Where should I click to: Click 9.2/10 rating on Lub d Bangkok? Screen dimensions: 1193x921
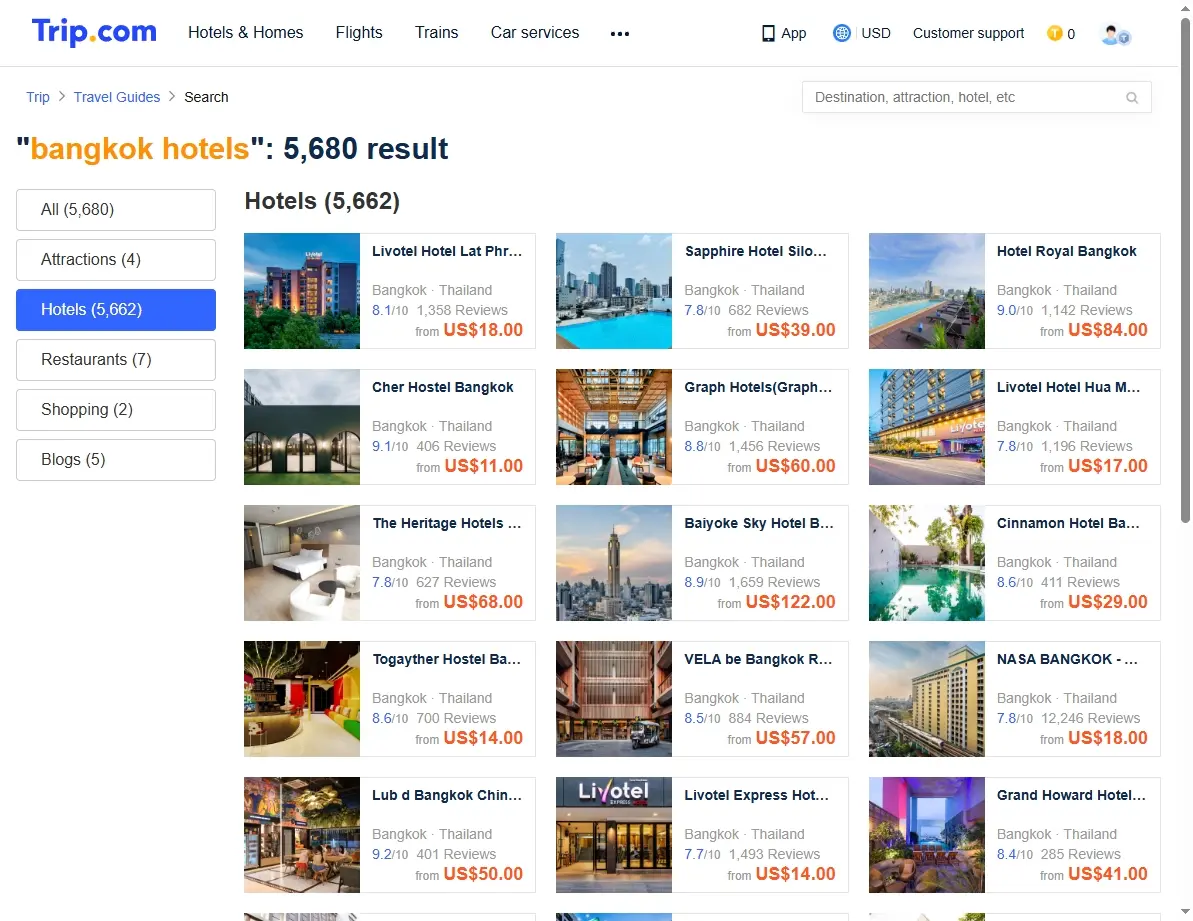coord(390,855)
